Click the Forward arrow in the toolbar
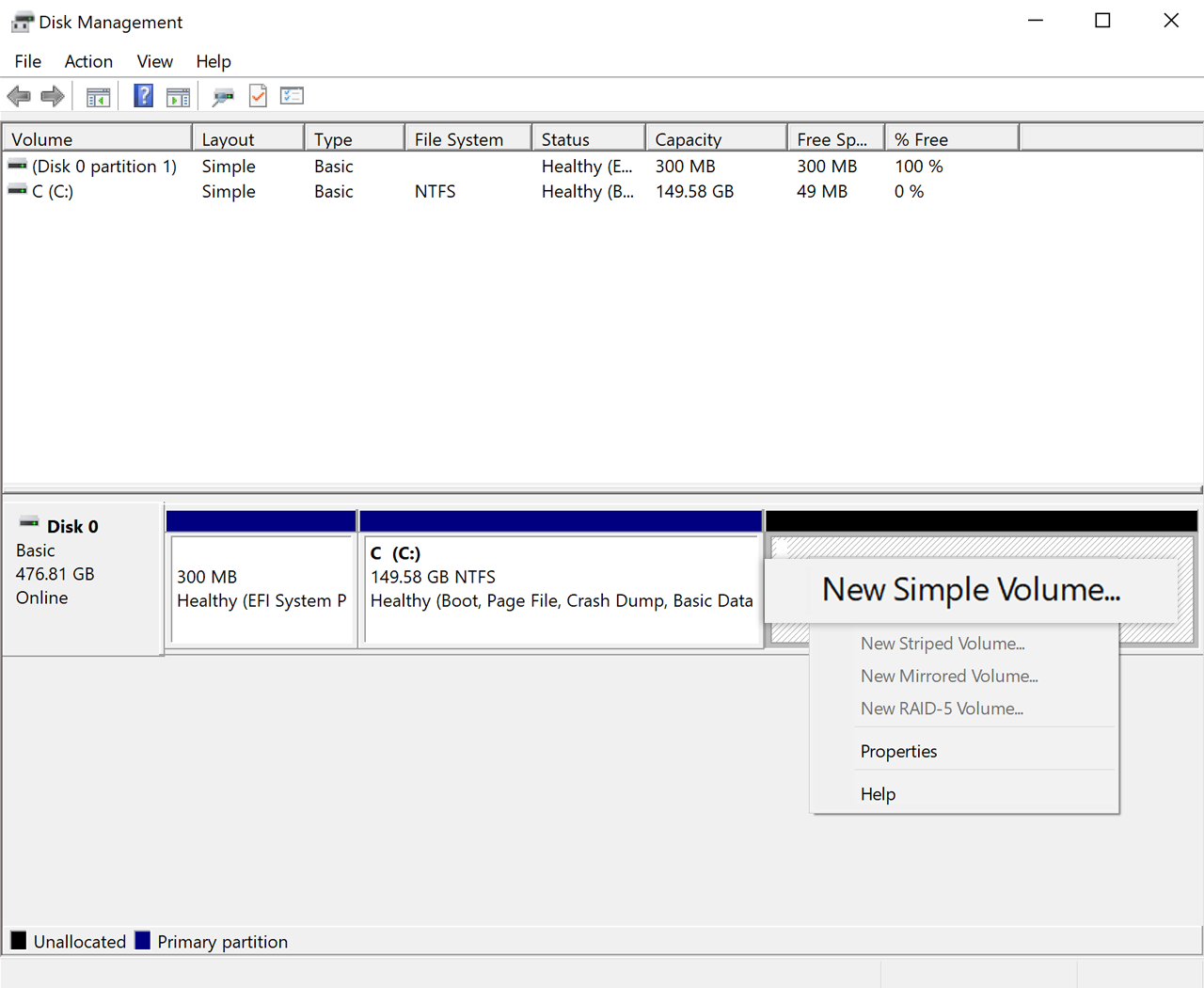 (53, 96)
